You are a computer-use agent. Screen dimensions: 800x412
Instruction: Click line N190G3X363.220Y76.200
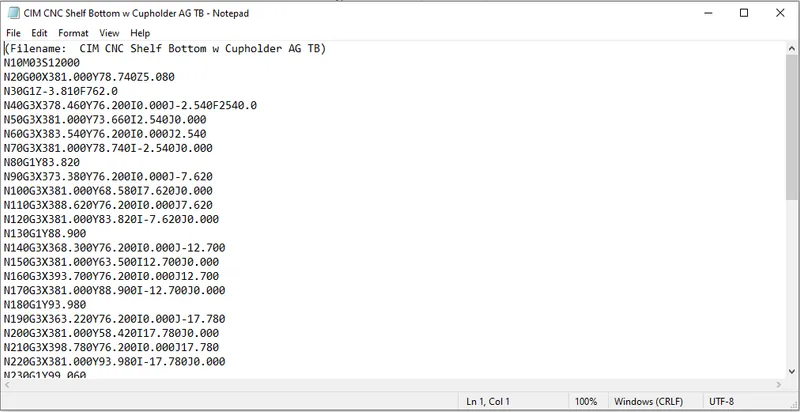tap(115, 319)
